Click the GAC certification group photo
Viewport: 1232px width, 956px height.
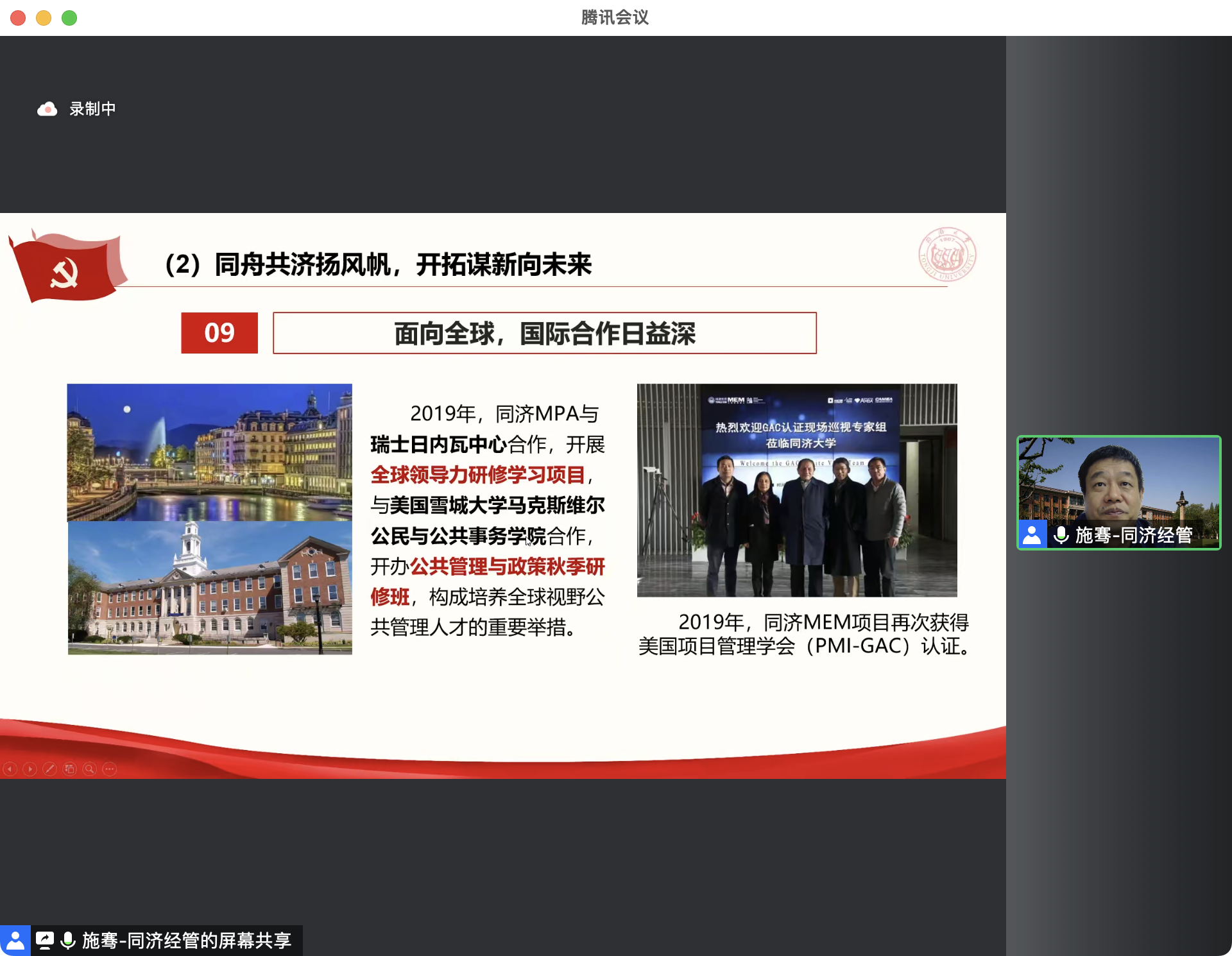796,490
